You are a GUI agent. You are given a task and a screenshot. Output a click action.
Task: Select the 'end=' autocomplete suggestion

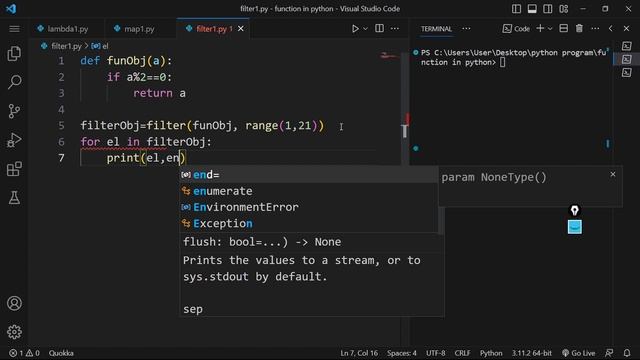click(309, 175)
